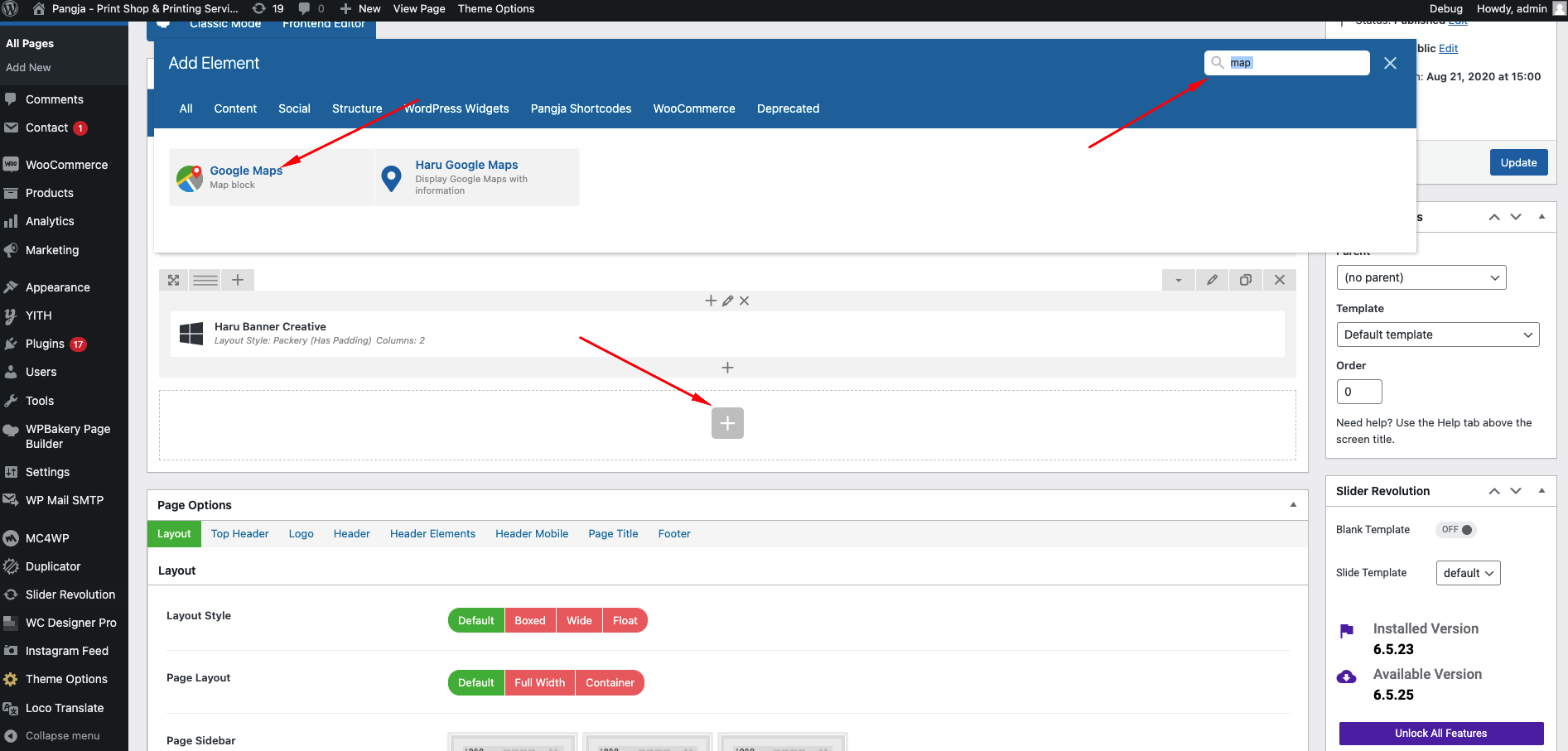The height and width of the screenshot is (751, 1568).
Task: Click the gray add element plus button
Action: click(727, 423)
